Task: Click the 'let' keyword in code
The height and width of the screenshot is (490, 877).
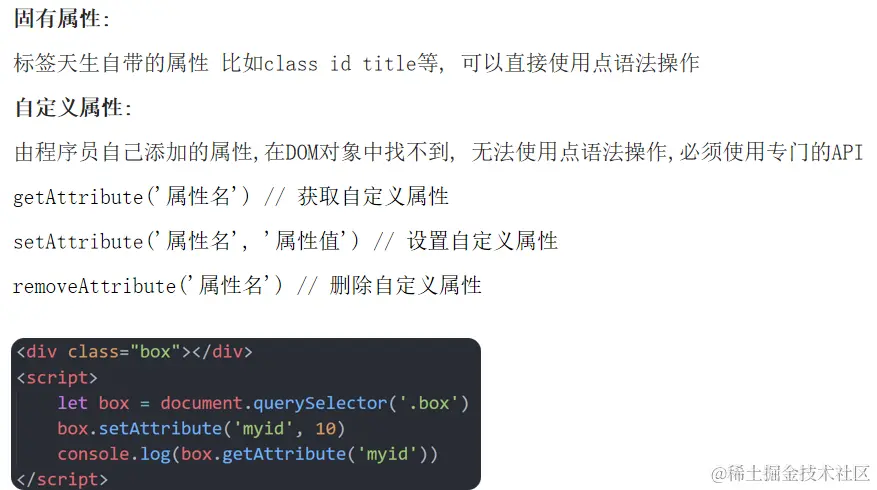Action: pos(73,403)
